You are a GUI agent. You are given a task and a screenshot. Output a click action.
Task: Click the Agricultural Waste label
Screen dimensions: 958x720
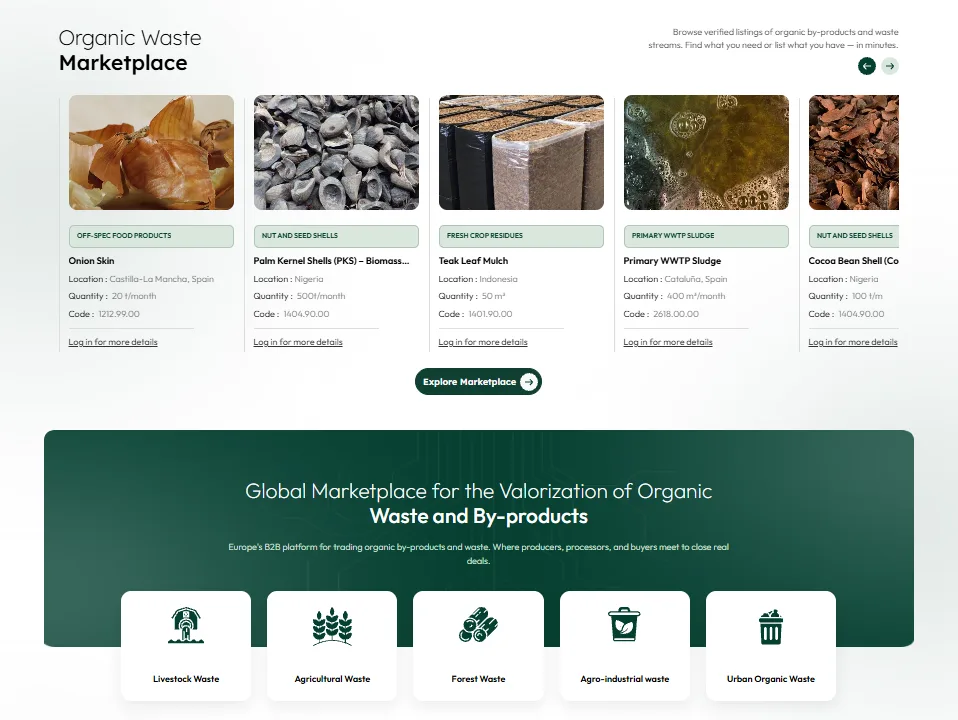coord(332,679)
